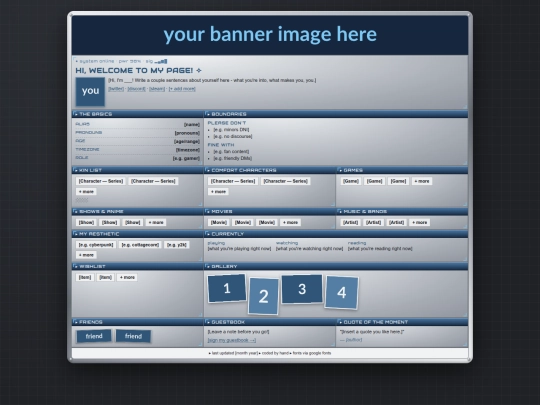Viewport: 540px width, 405px height.
Task: Select the '[e.g. cottagecore]' aesthetic tag
Action: 140,245
